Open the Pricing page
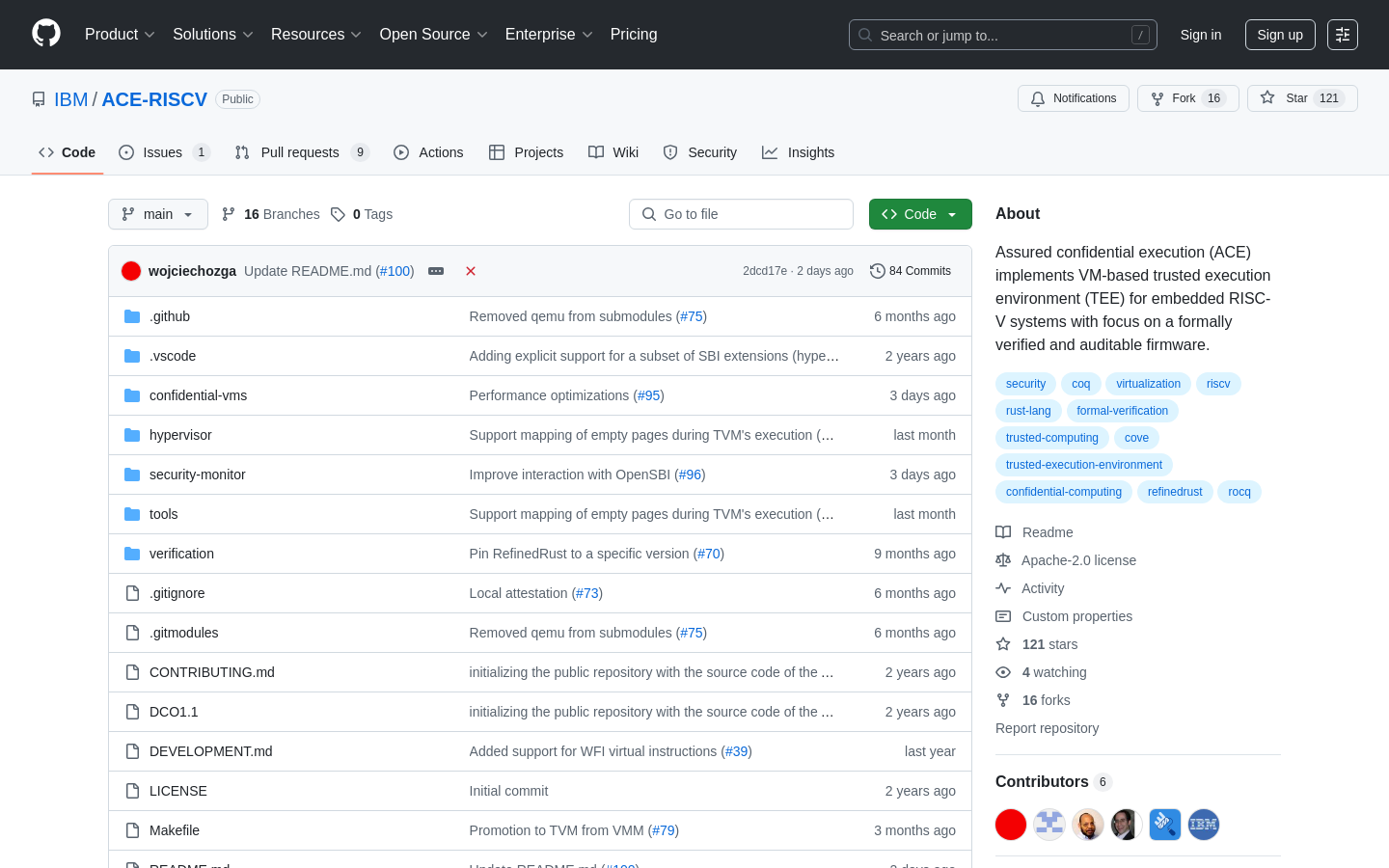1389x868 pixels. pyautogui.click(x=634, y=35)
